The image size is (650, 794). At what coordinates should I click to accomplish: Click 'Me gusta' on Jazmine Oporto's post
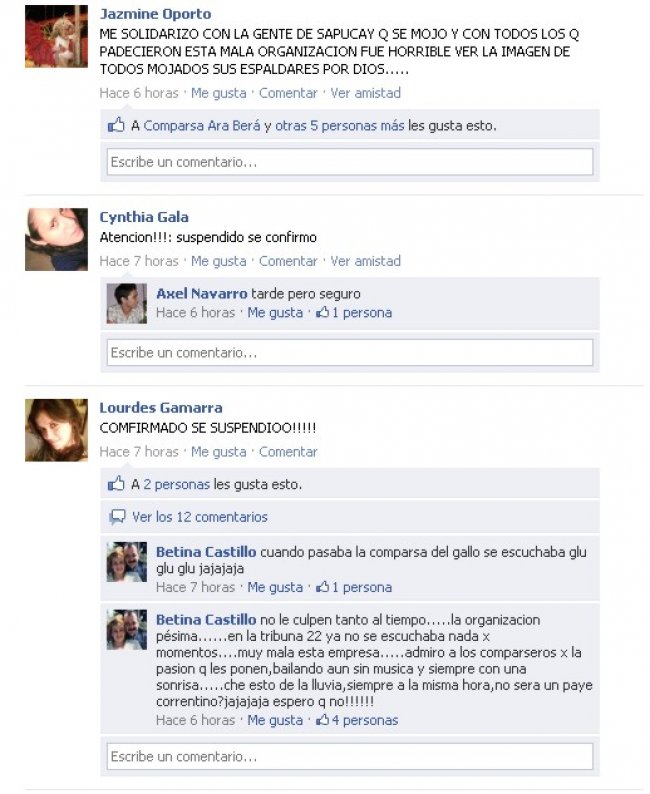click(218, 93)
